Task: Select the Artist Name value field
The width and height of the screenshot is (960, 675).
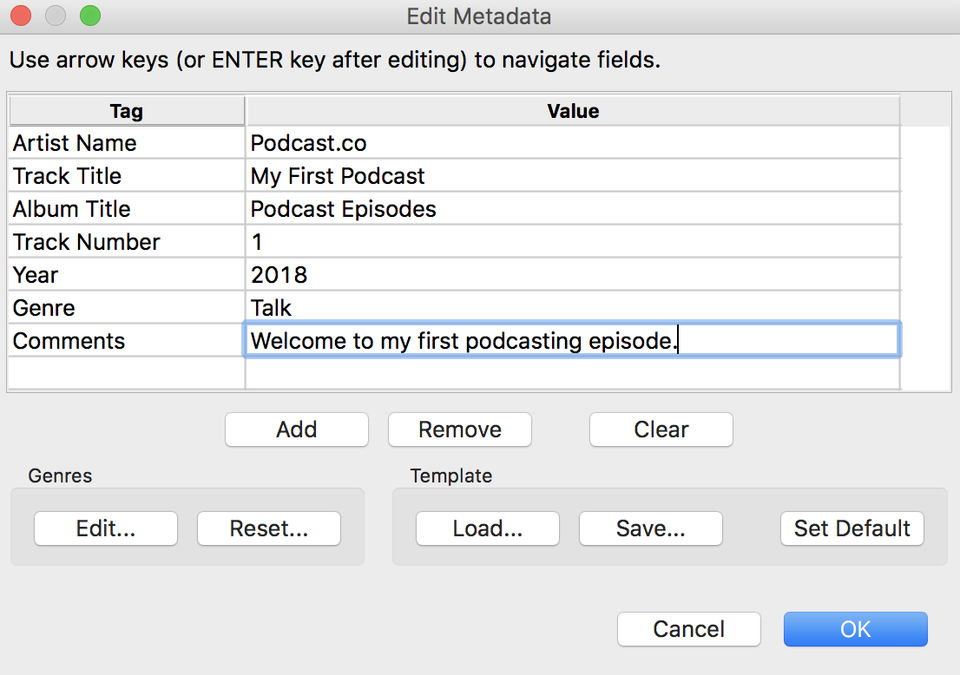Action: click(572, 143)
